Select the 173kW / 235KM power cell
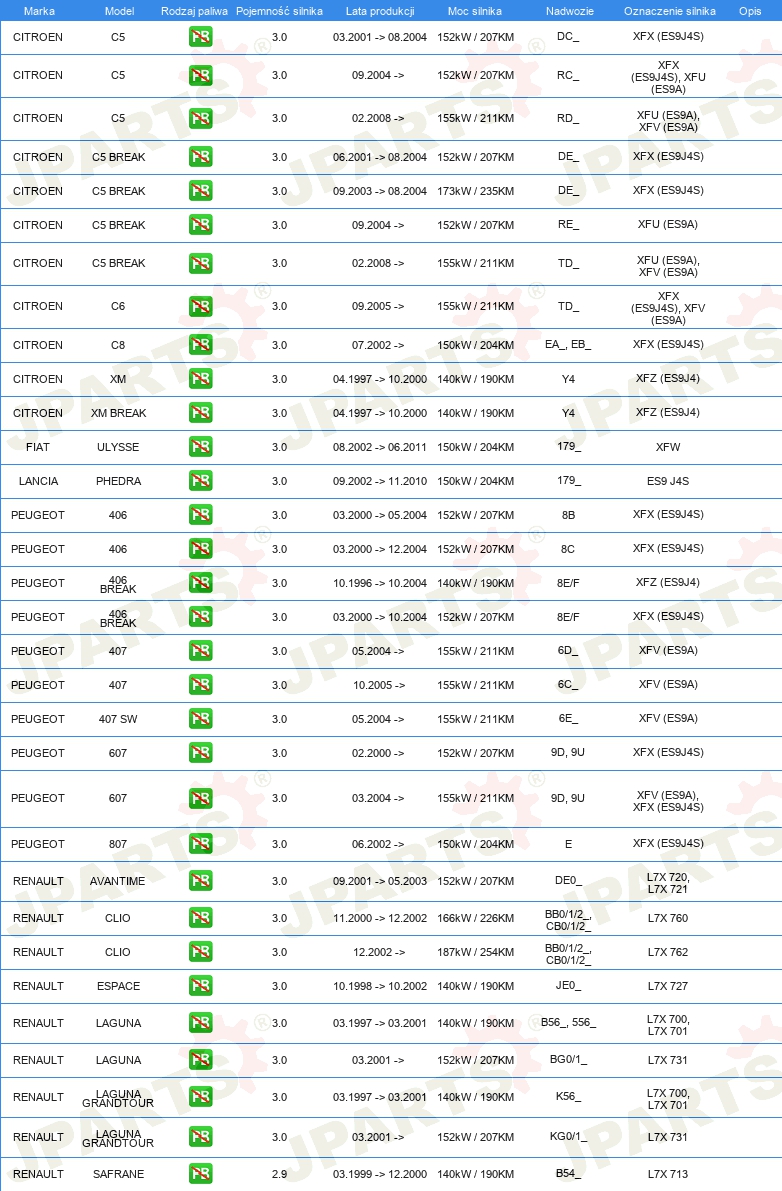The height and width of the screenshot is (1191, 782). pos(475,191)
